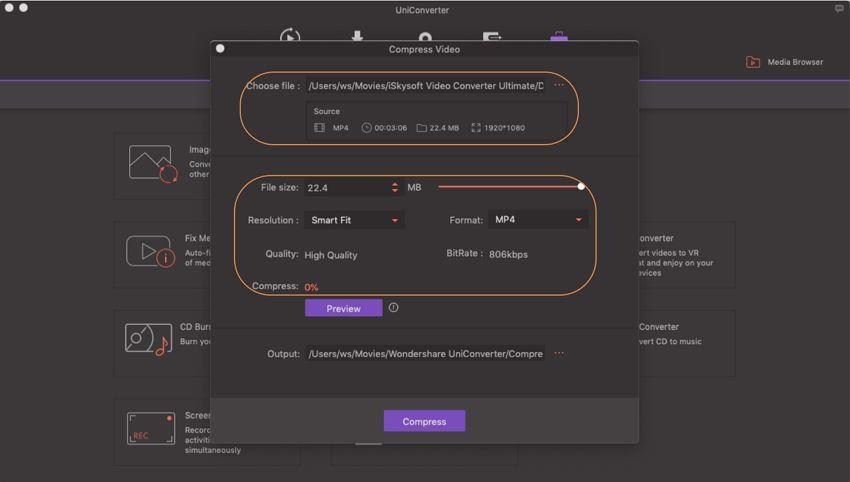Open the Image Converter tool icon

pos(153,163)
